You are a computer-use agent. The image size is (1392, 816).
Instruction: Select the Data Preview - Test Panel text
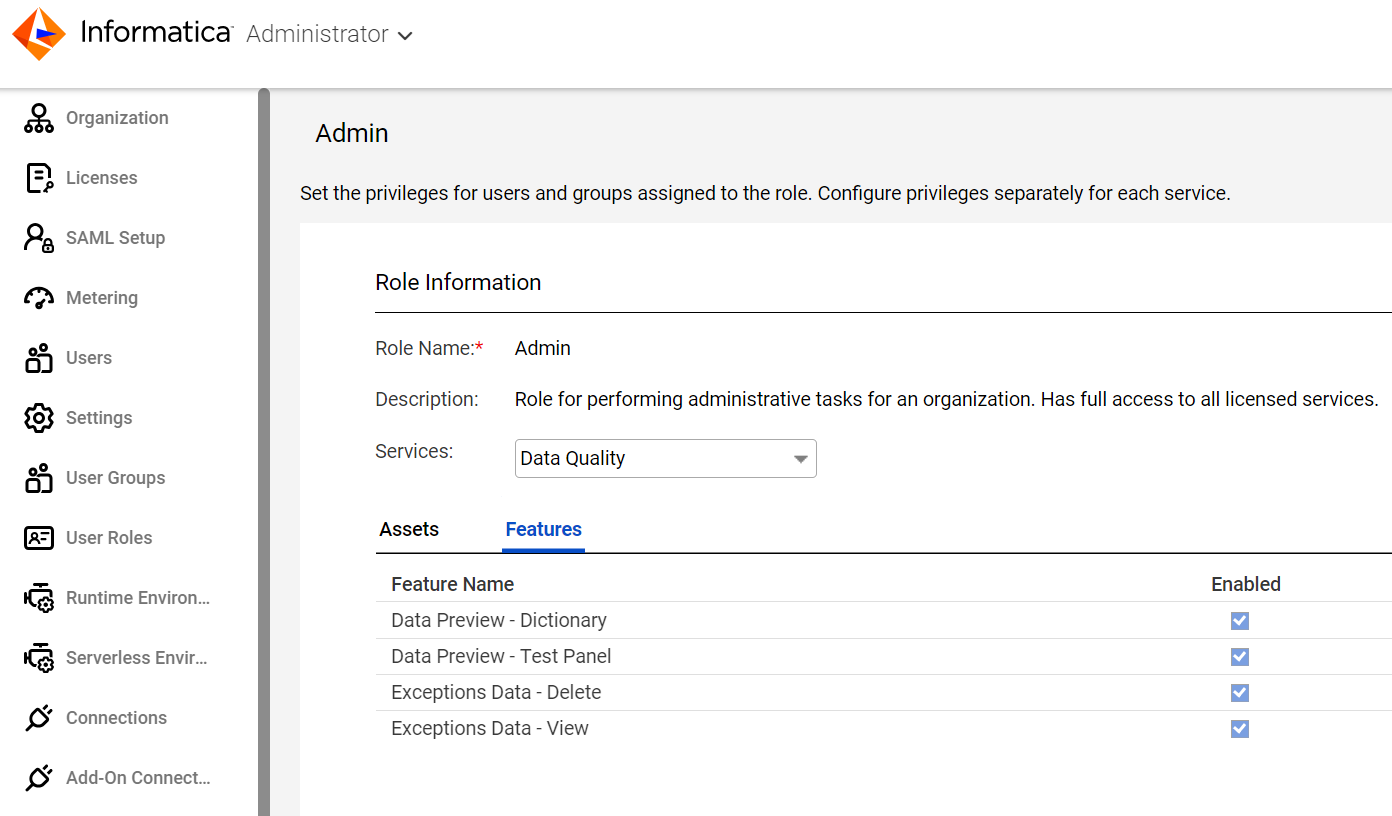501,656
